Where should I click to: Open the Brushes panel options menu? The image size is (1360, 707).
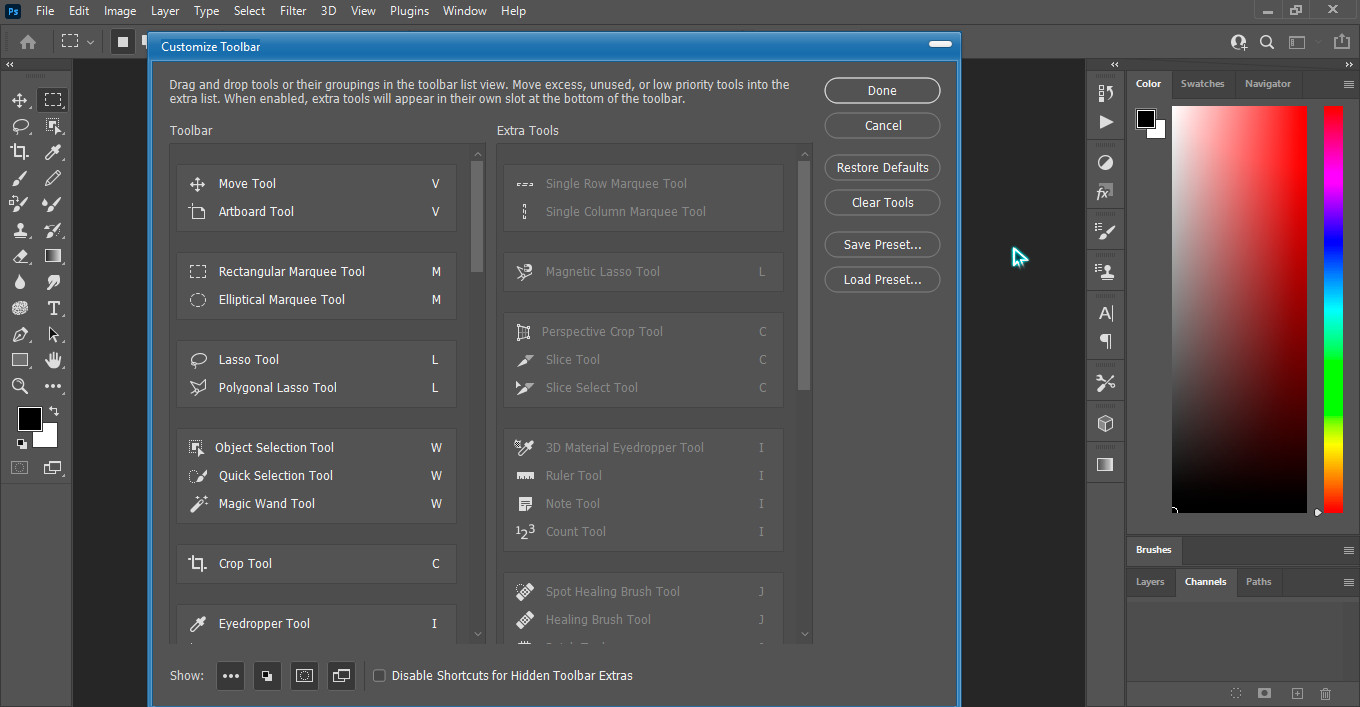(1348, 550)
